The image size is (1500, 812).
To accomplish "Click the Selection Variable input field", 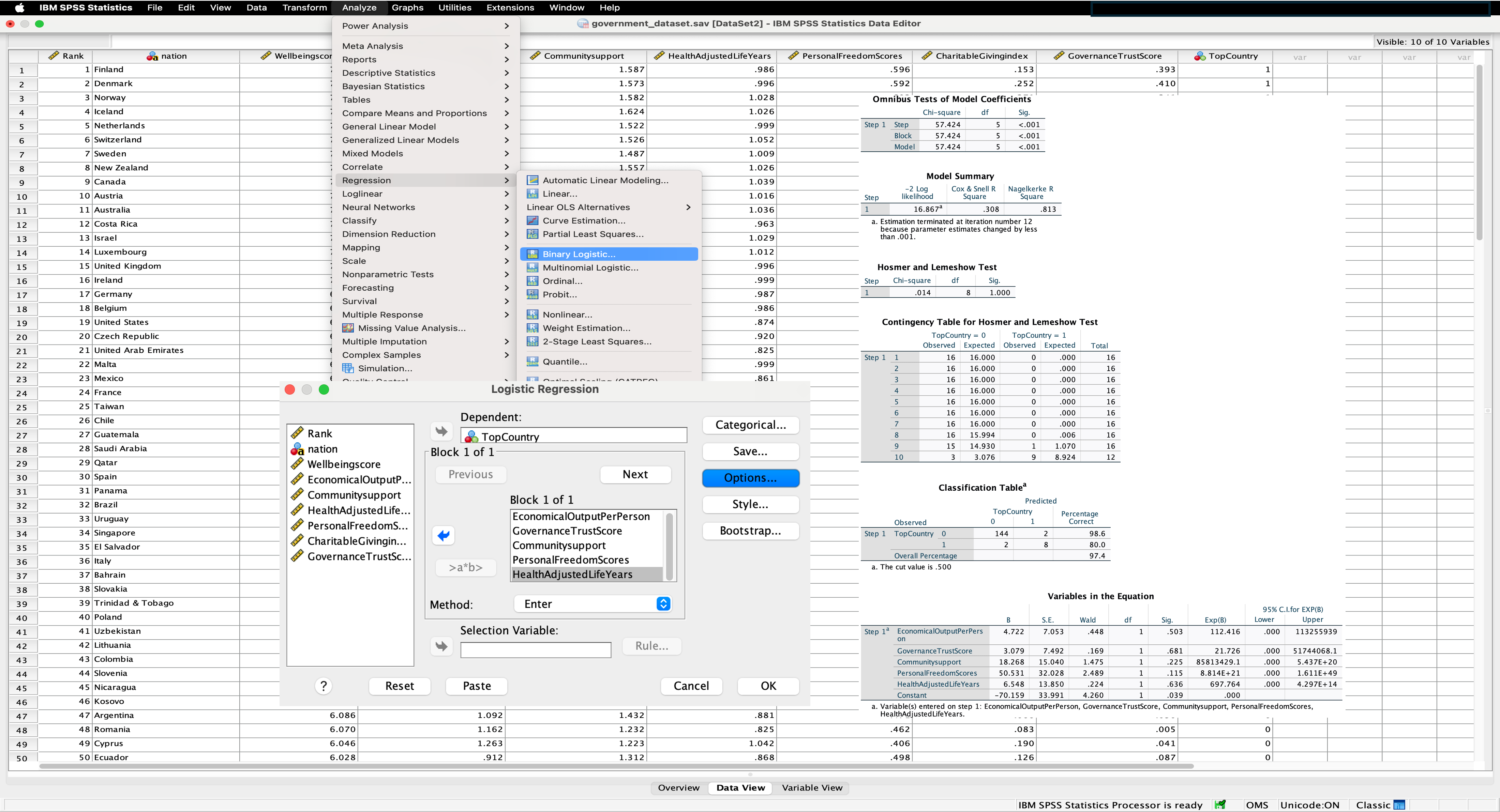I will coord(536,650).
